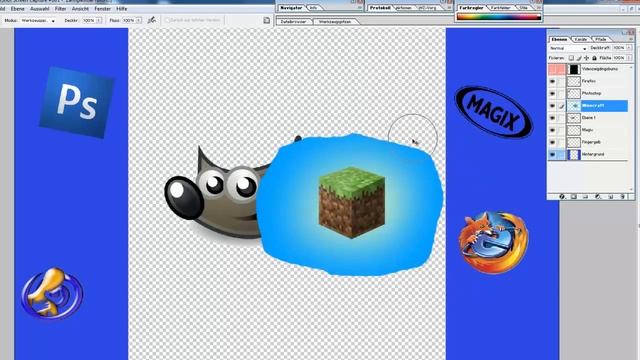
Task: Switch to the Stile tab
Action: tap(524, 8)
